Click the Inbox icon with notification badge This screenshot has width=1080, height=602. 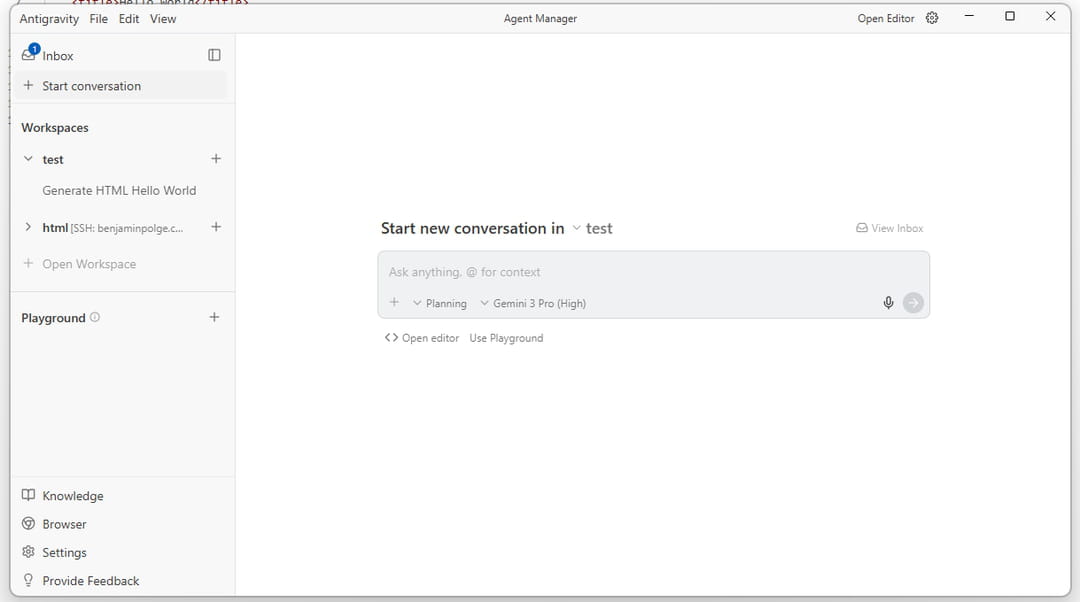pyautogui.click(x=30, y=54)
